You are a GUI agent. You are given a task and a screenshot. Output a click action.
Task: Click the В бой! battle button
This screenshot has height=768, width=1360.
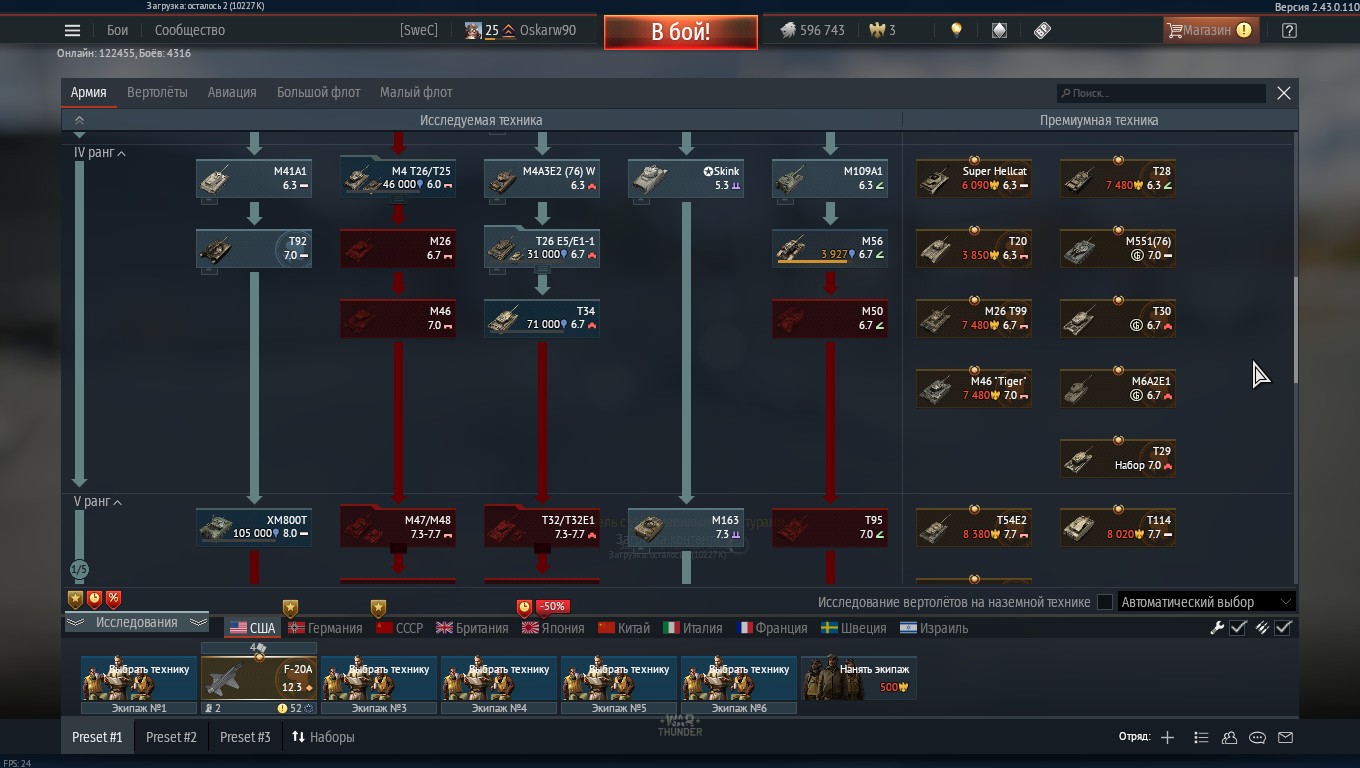[x=681, y=31]
